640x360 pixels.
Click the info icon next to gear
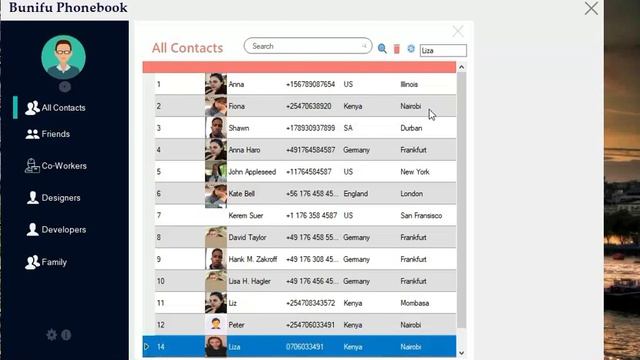tap(66, 335)
